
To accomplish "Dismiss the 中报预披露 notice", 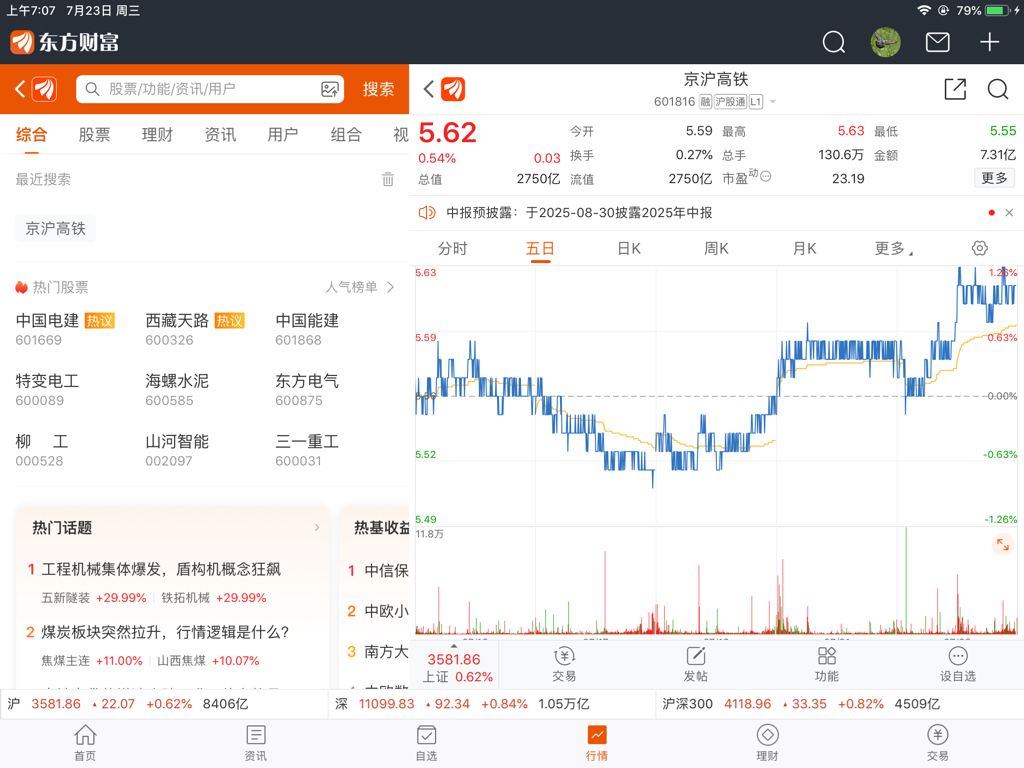I will tap(1009, 213).
